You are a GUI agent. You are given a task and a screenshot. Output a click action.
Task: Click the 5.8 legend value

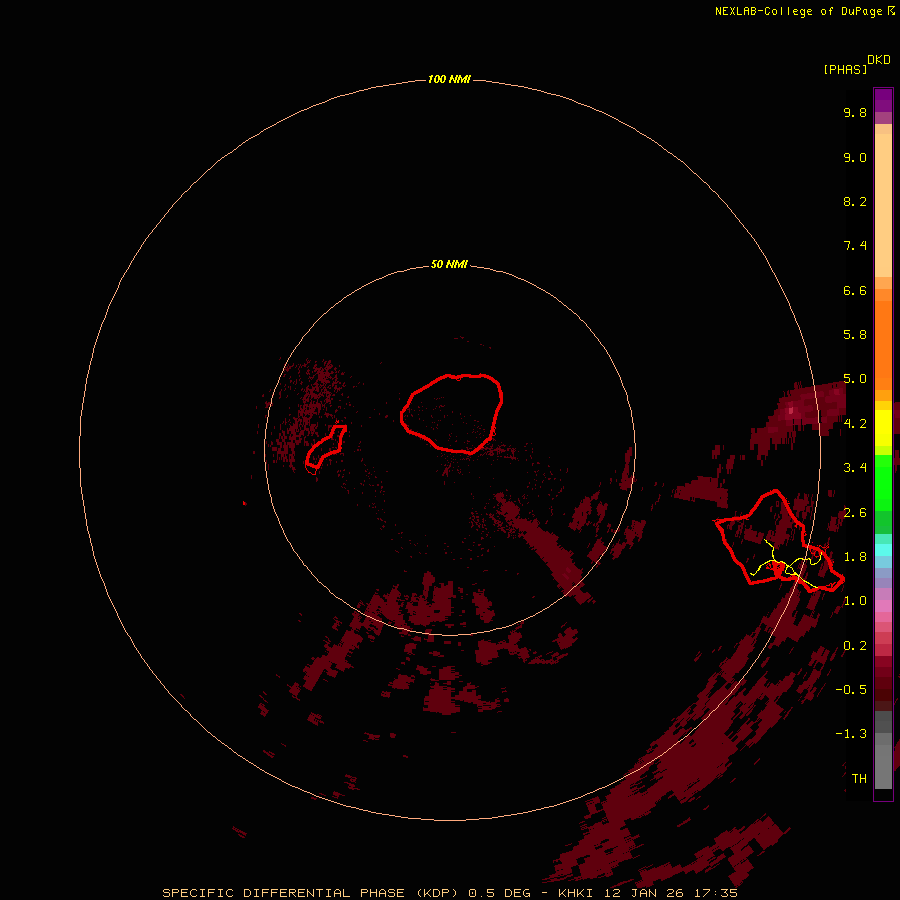855,335
